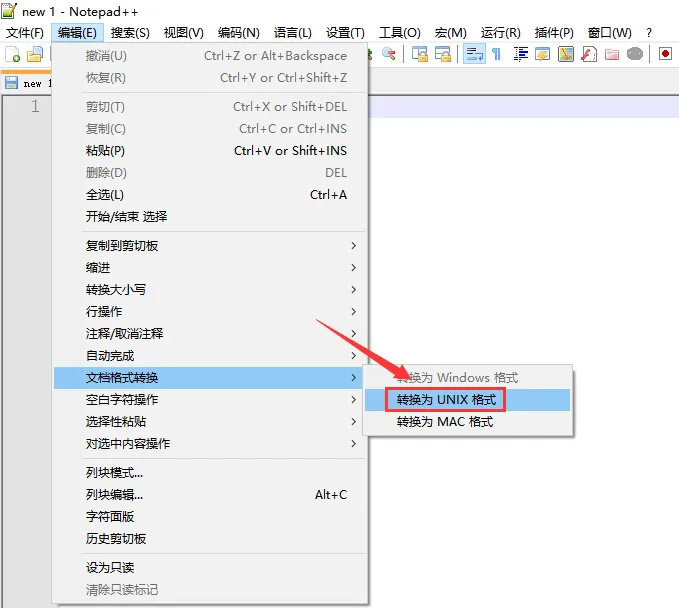Expand the 行操作 submenu
Screen dimensions: 679x608
[210, 312]
